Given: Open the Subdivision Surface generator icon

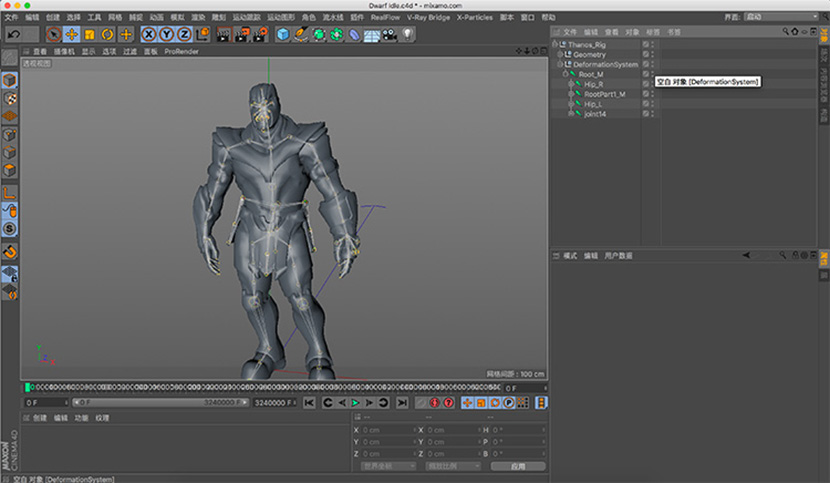Looking at the screenshot, I should tap(319, 35).
